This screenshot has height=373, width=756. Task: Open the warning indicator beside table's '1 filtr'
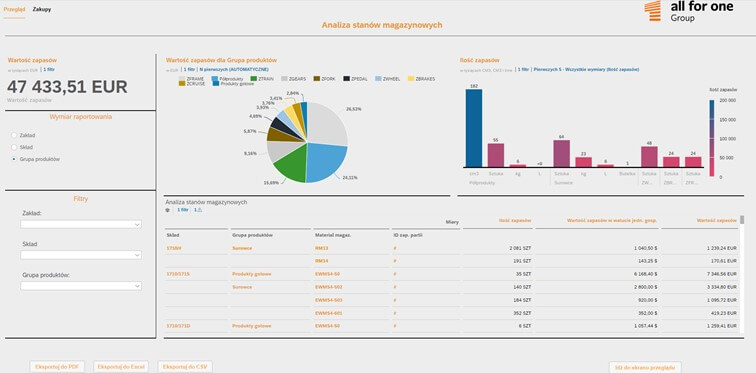click(198, 210)
